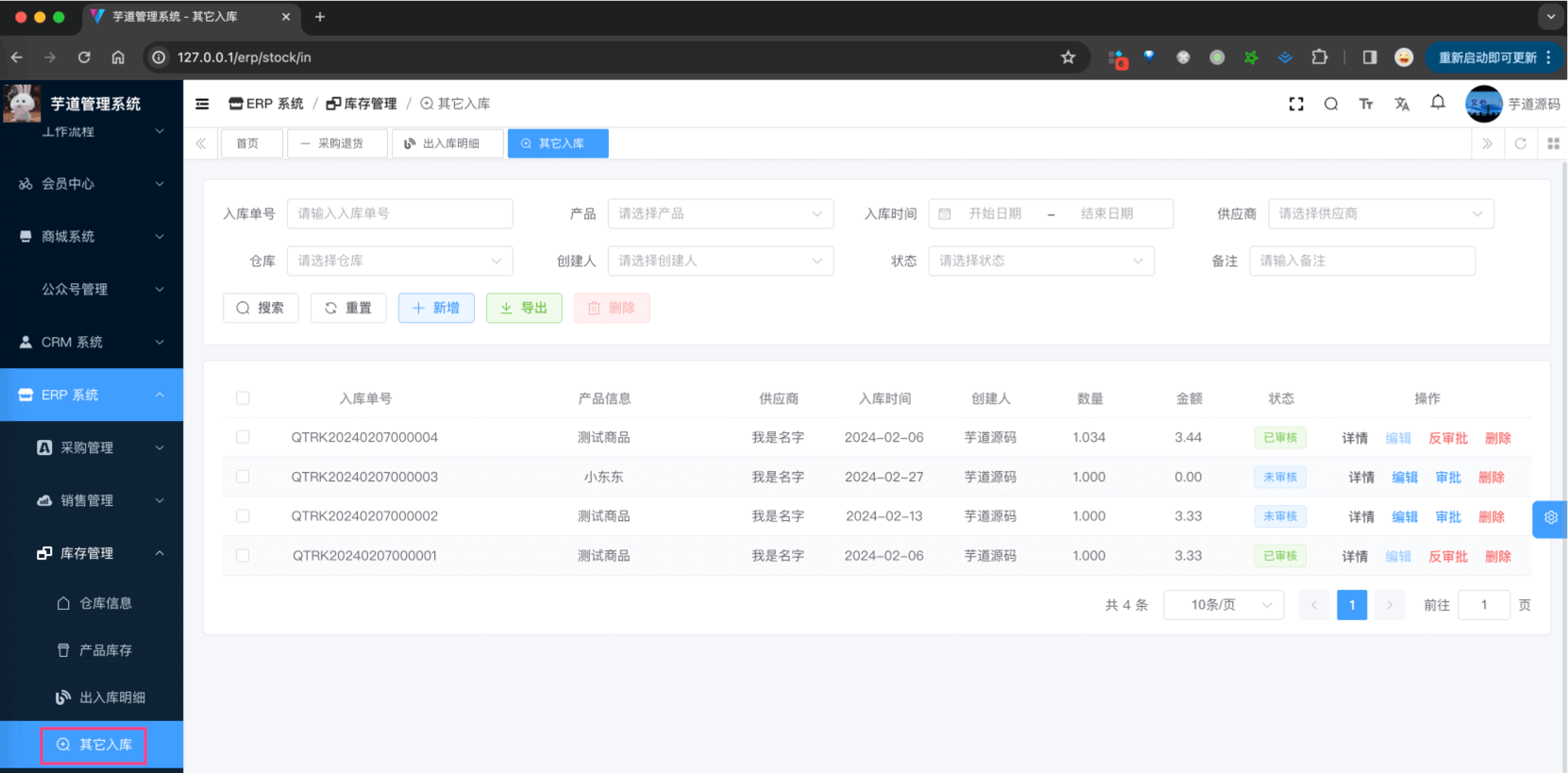Switch to the 采购退货 tab
The width and height of the screenshot is (1568, 773).
(x=338, y=143)
